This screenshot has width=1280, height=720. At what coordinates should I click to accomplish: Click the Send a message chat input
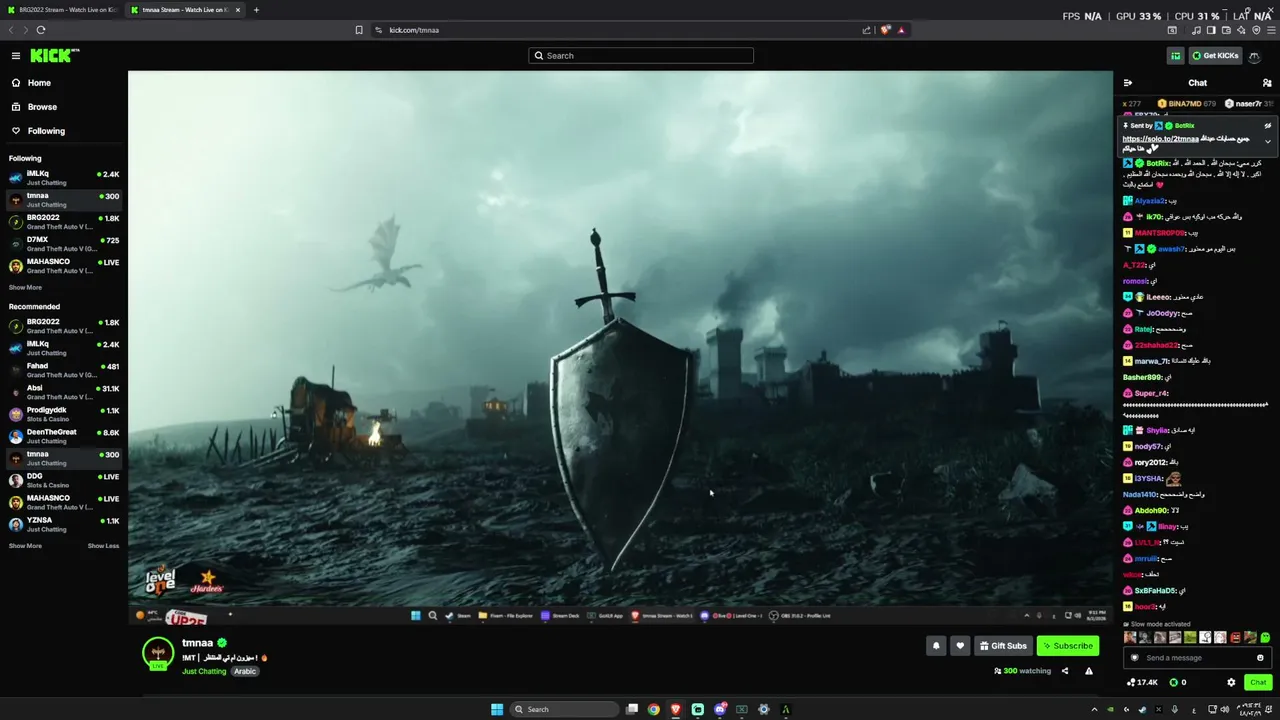coord(1198,658)
